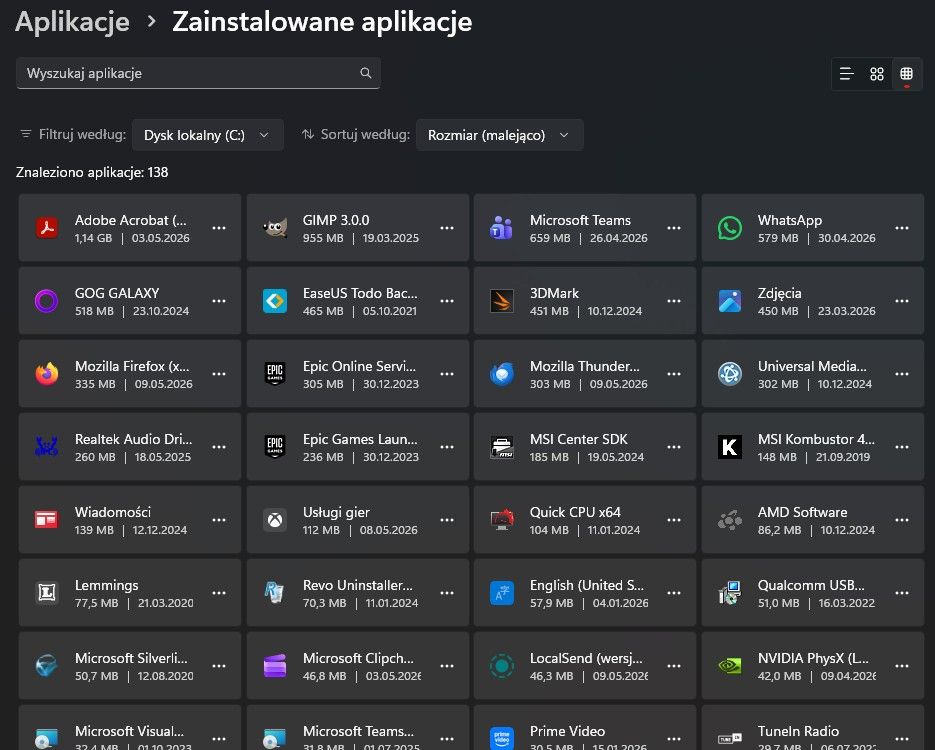Click the "Realtek Audio Dri..." app name
Screen dimensions: 935x750
coord(133,439)
